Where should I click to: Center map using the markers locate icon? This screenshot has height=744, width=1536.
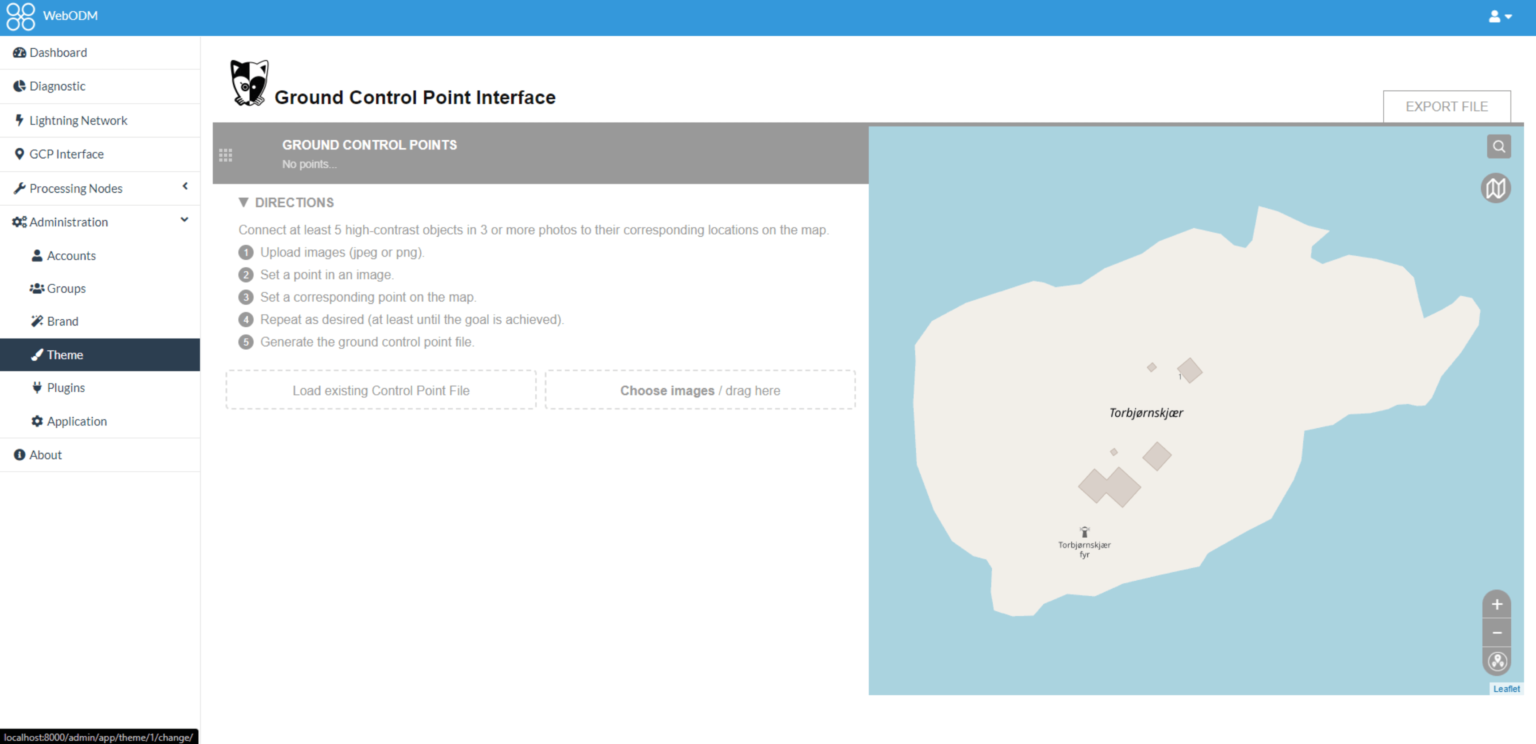[1496, 661]
